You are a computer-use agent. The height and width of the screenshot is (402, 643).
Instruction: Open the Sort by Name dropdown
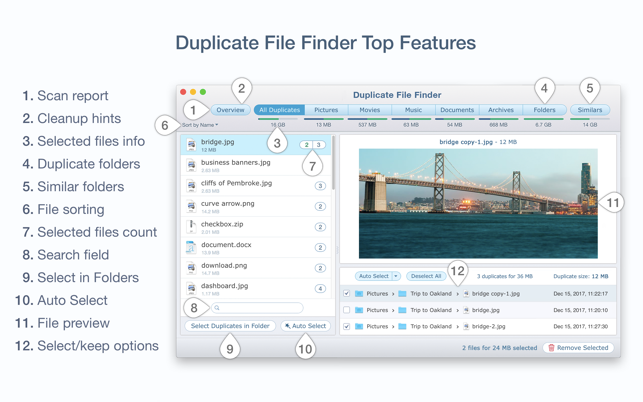click(x=200, y=125)
